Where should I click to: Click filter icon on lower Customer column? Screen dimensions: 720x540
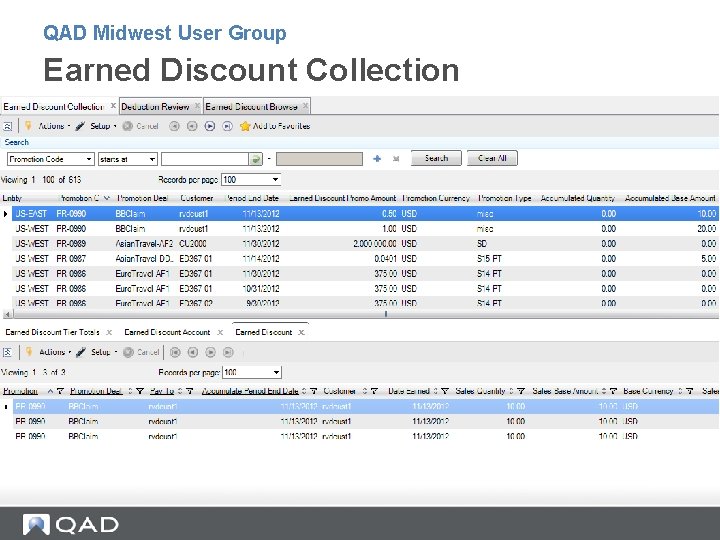(374, 391)
